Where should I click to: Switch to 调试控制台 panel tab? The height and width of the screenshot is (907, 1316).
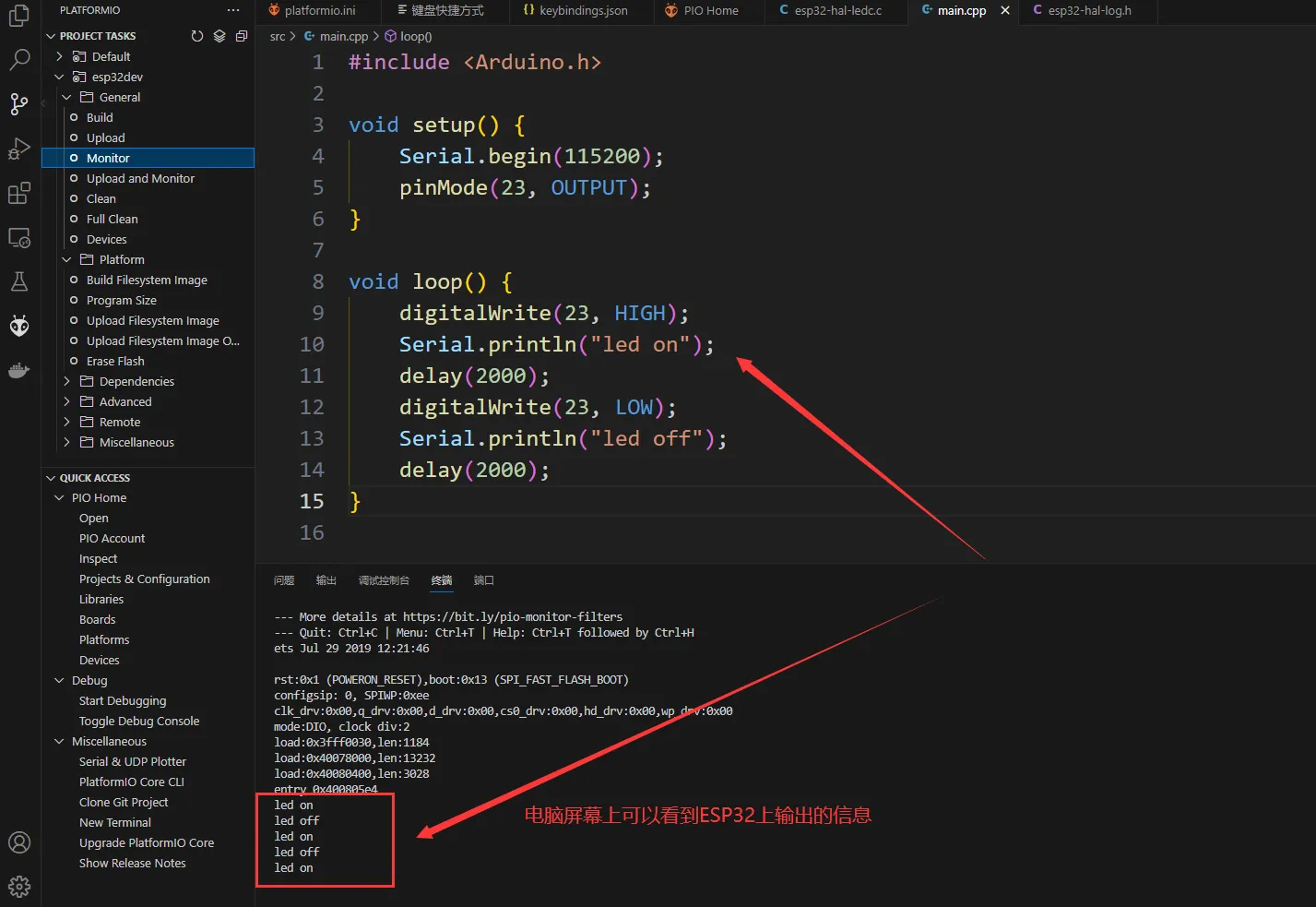point(384,580)
